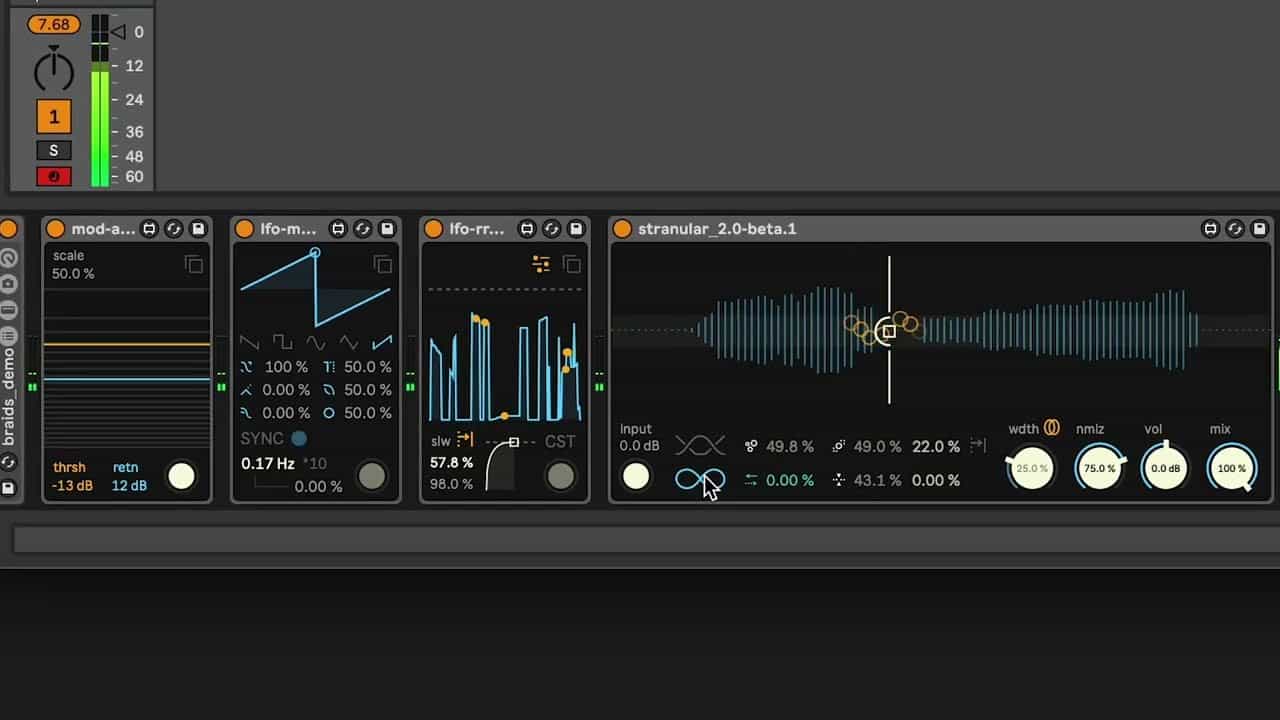Click the track pan knob
This screenshot has width=1280, height=720.
[54, 70]
